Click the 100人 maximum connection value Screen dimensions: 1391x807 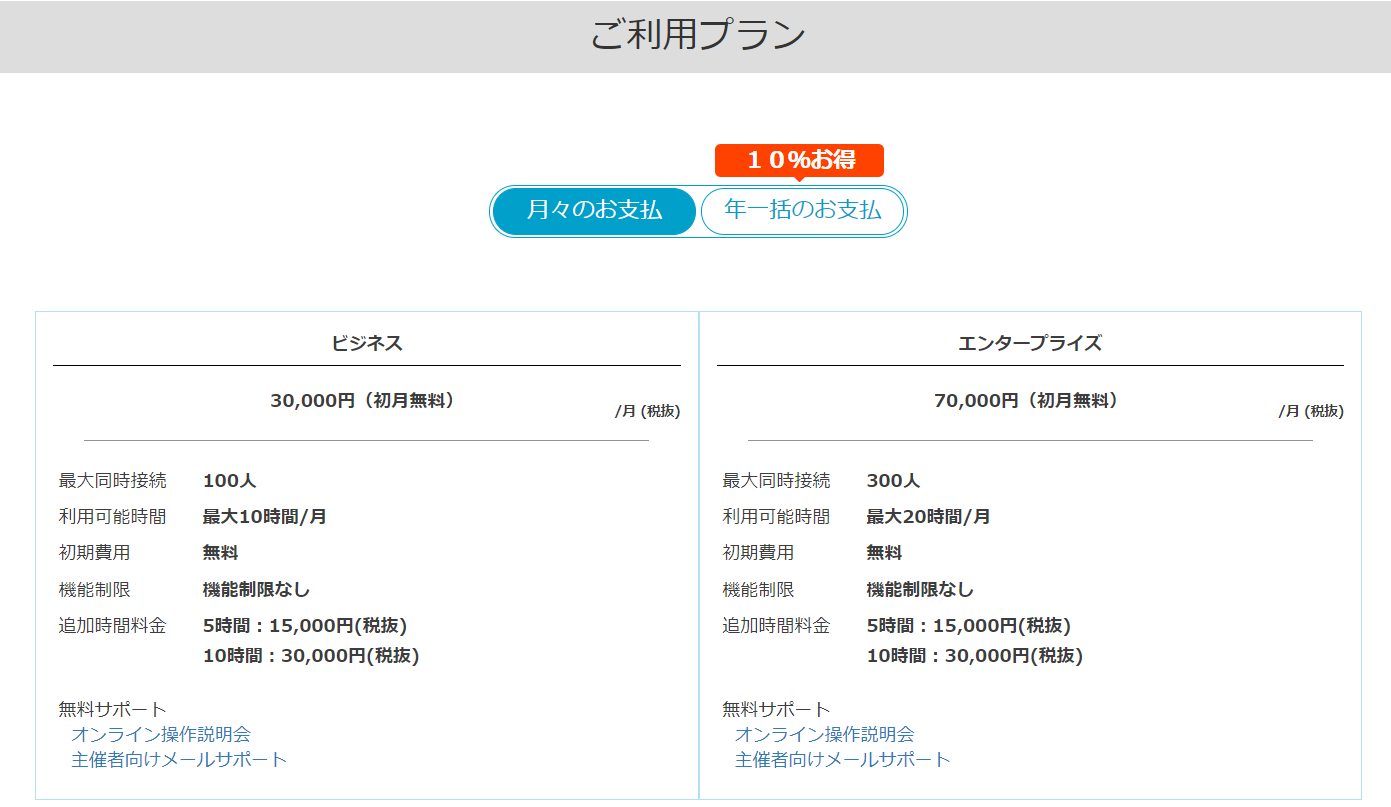point(230,481)
